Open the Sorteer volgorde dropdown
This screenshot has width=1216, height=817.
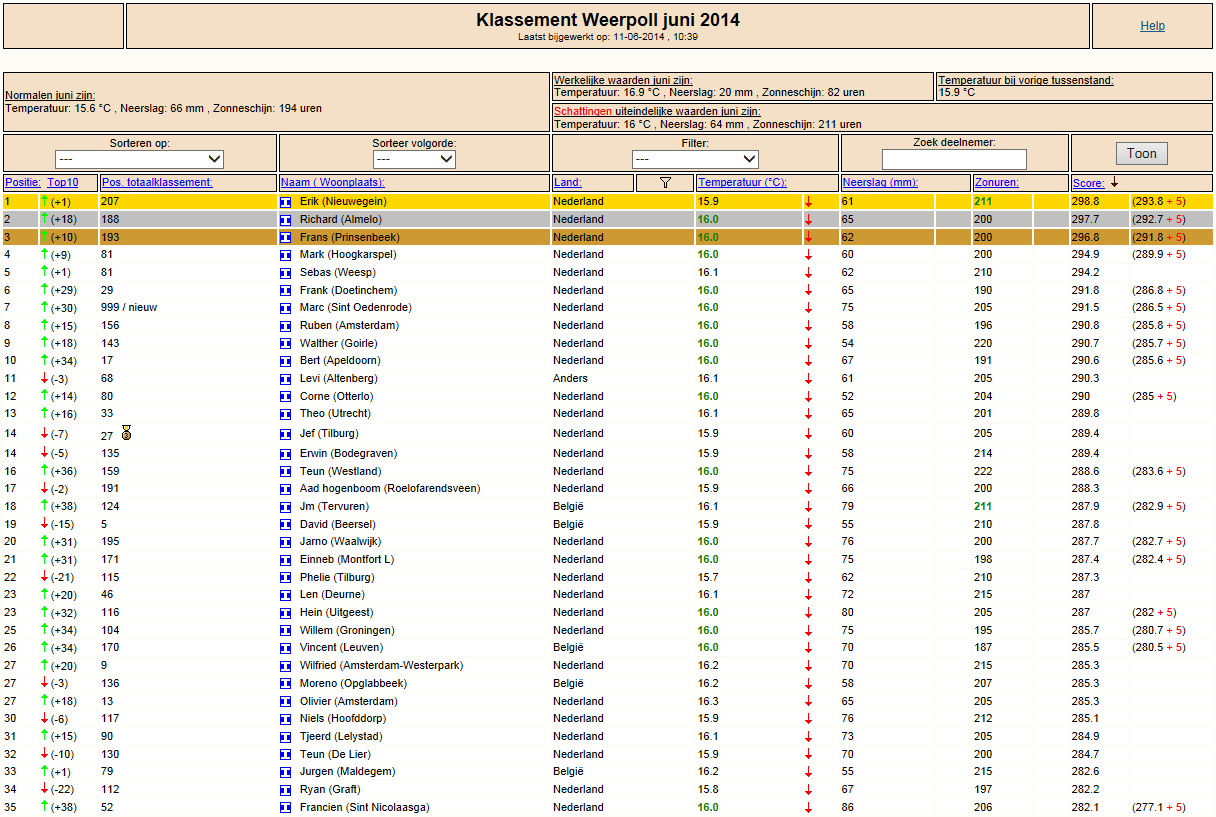[x=415, y=159]
